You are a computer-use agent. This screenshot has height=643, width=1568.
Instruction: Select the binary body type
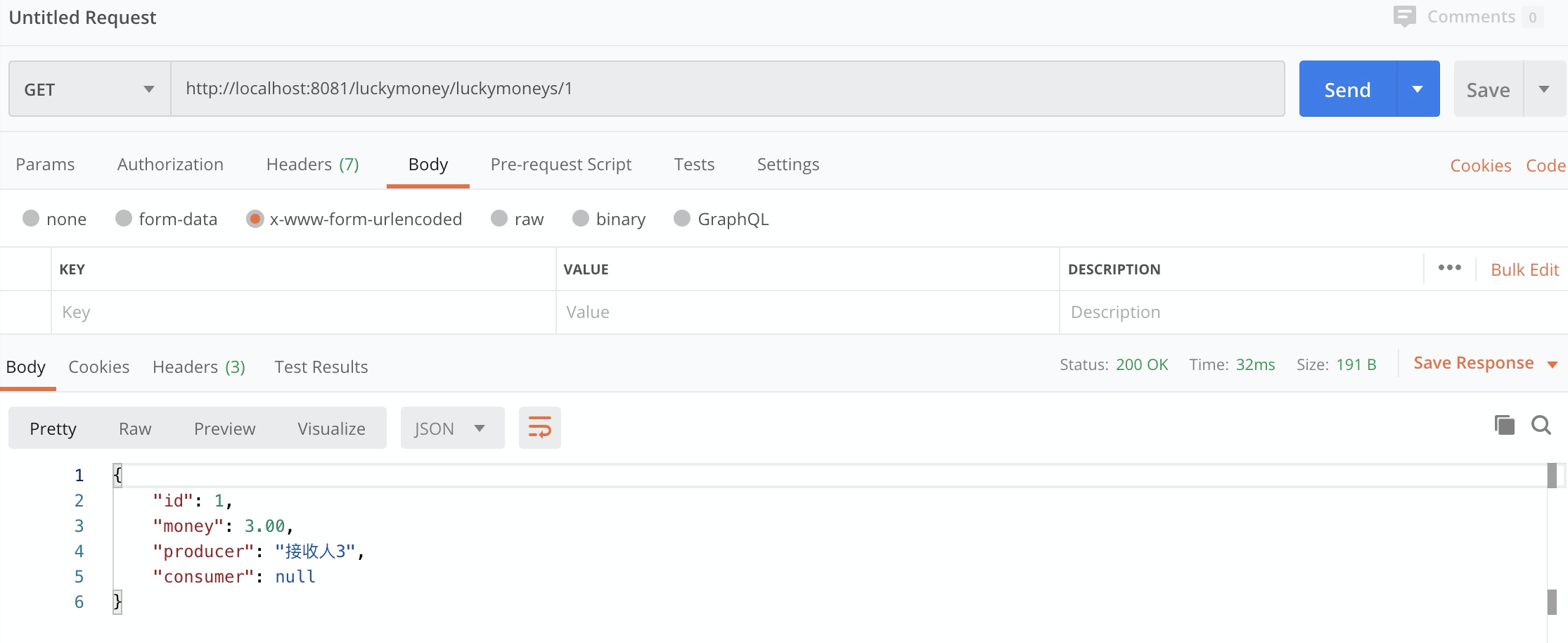coord(581,218)
